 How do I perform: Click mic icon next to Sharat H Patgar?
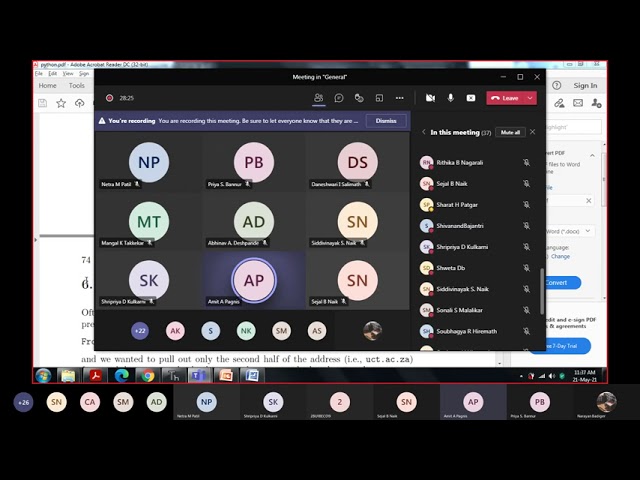click(527, 204)
